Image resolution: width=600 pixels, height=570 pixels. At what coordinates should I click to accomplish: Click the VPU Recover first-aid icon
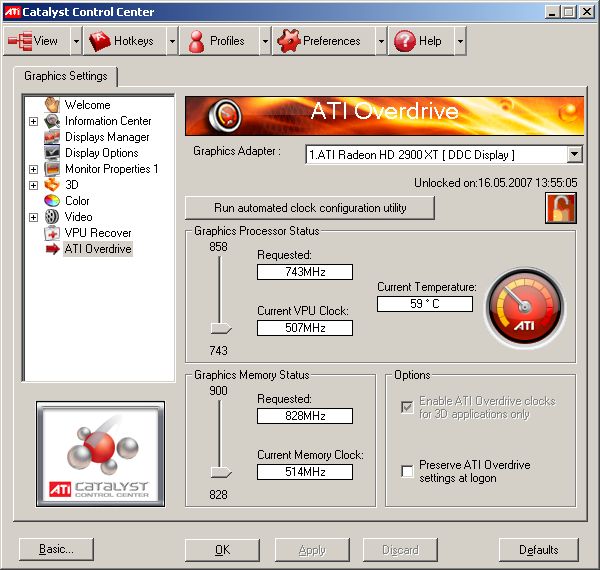coord(52,233)
